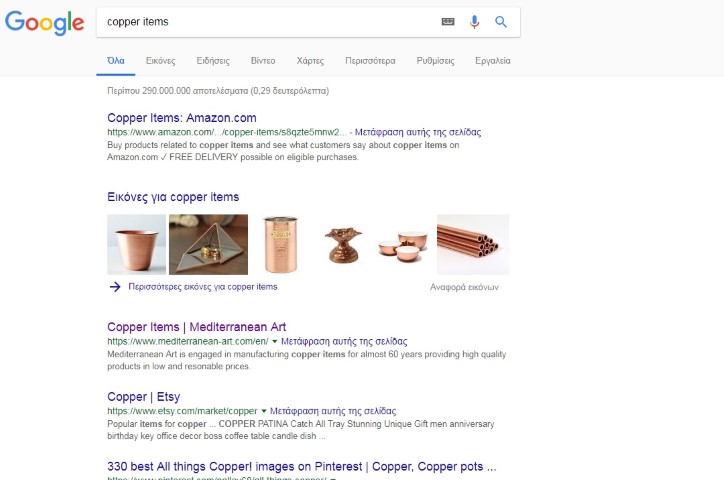Viewport: 724px width, 480px height.
Task: Open Copper Items: Amazon.com result
Action: coord(182,118)
